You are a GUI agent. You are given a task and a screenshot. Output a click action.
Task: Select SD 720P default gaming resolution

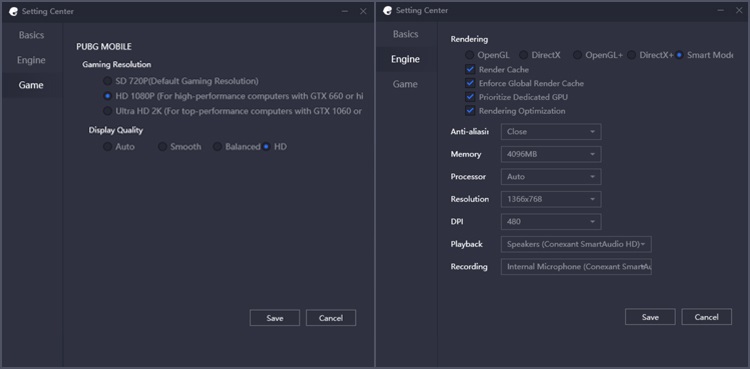108,81
